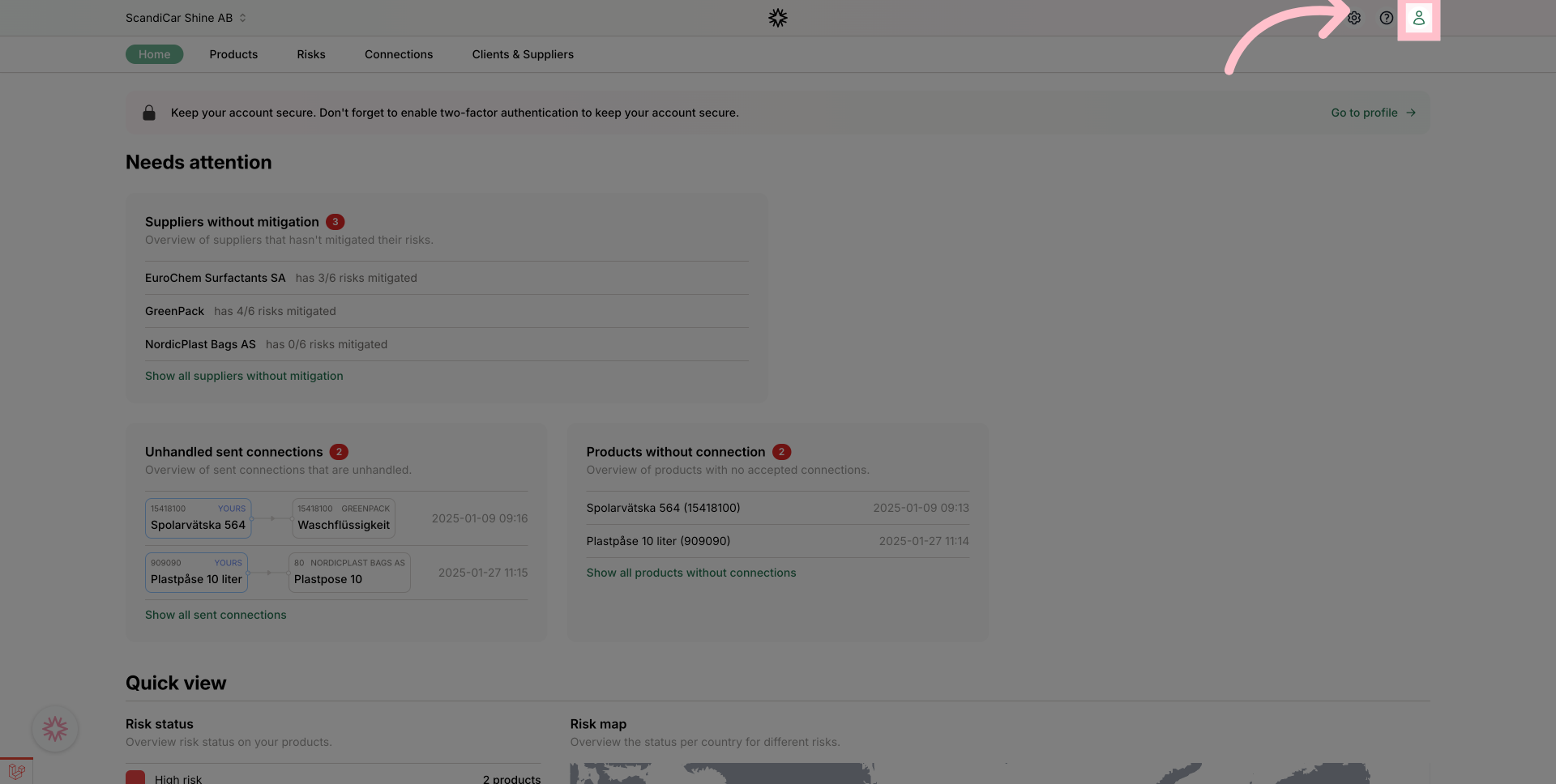1556x784 pixels.
Task: Expand the connection between Plastpåse and Plastpose
Action: pos(268,573)
